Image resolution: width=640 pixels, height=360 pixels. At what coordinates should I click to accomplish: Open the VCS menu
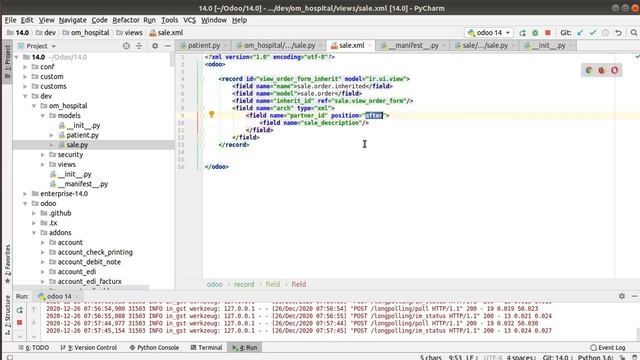click(189, 20)
